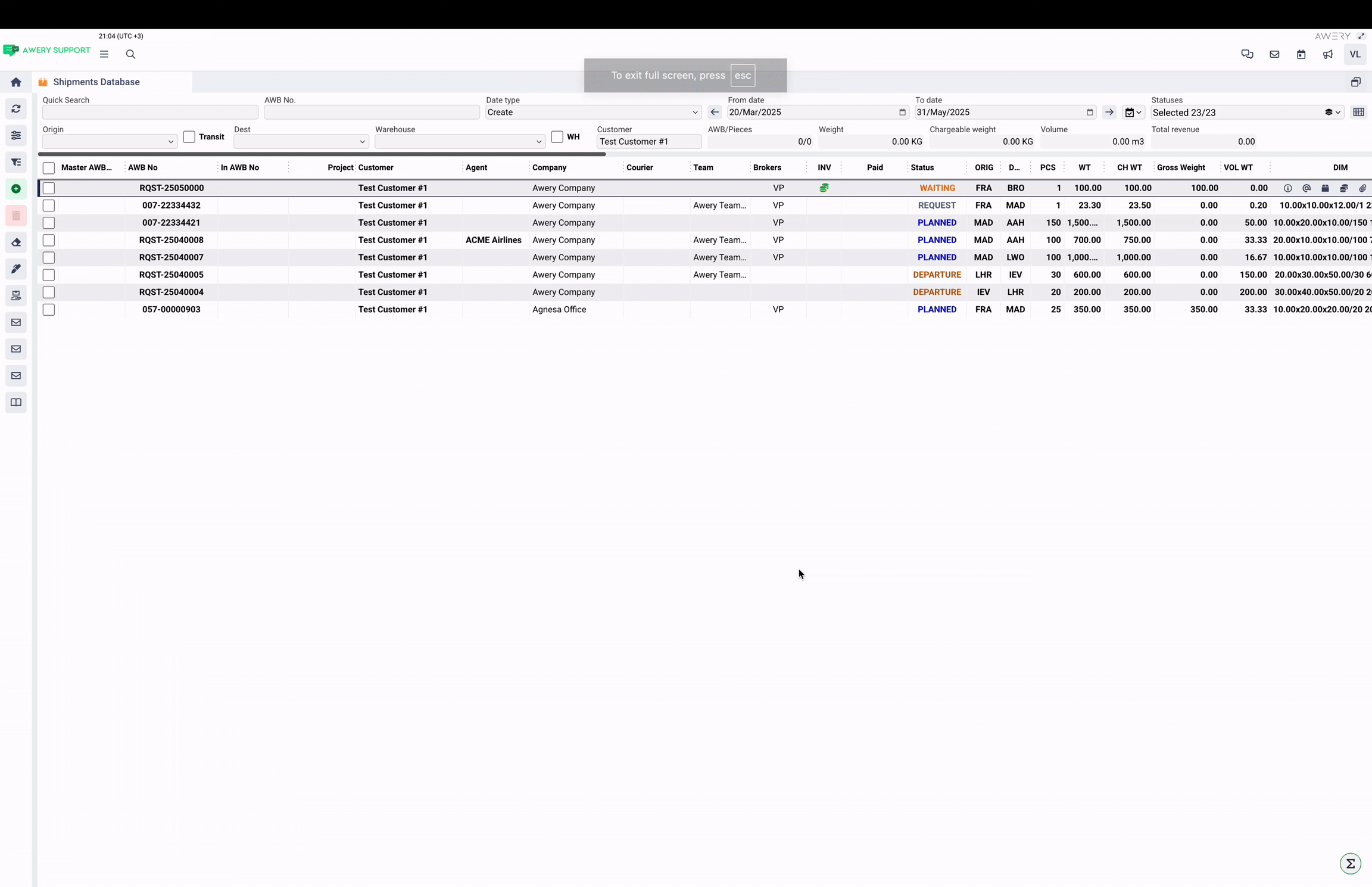Click the eraser icon in sidebar
The width and height of the screenshot is (1372, 887).
point(16,242)
